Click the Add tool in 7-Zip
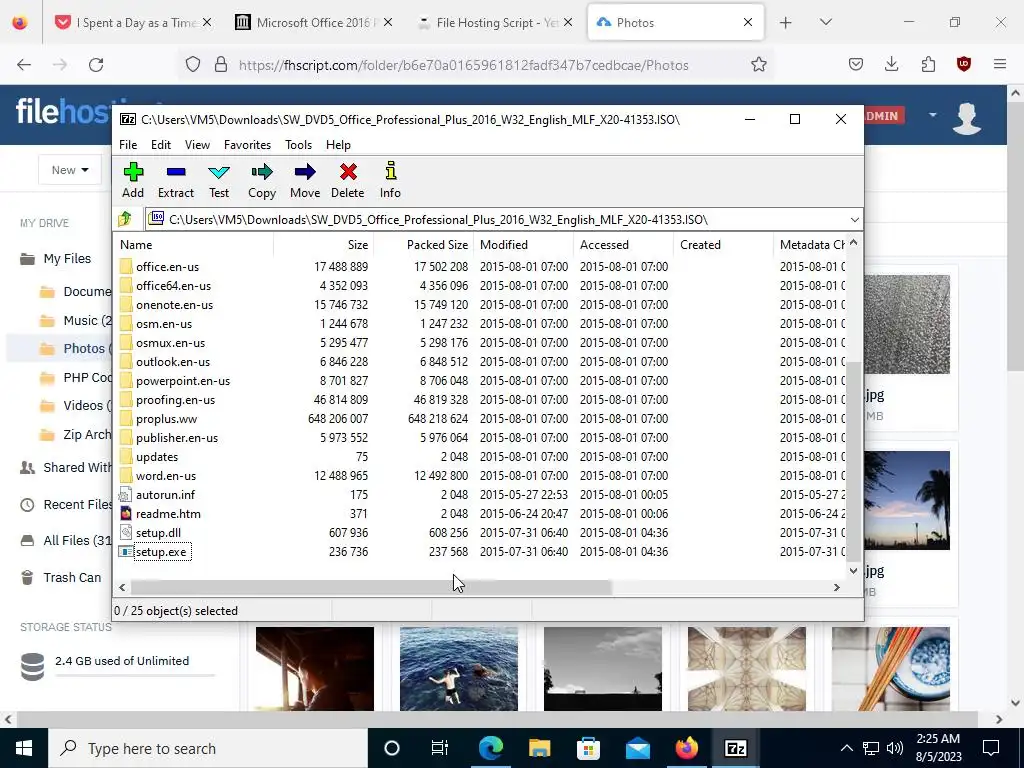Screen dimensions: 1024x768 pyautogui.click(x=133, y=180)
